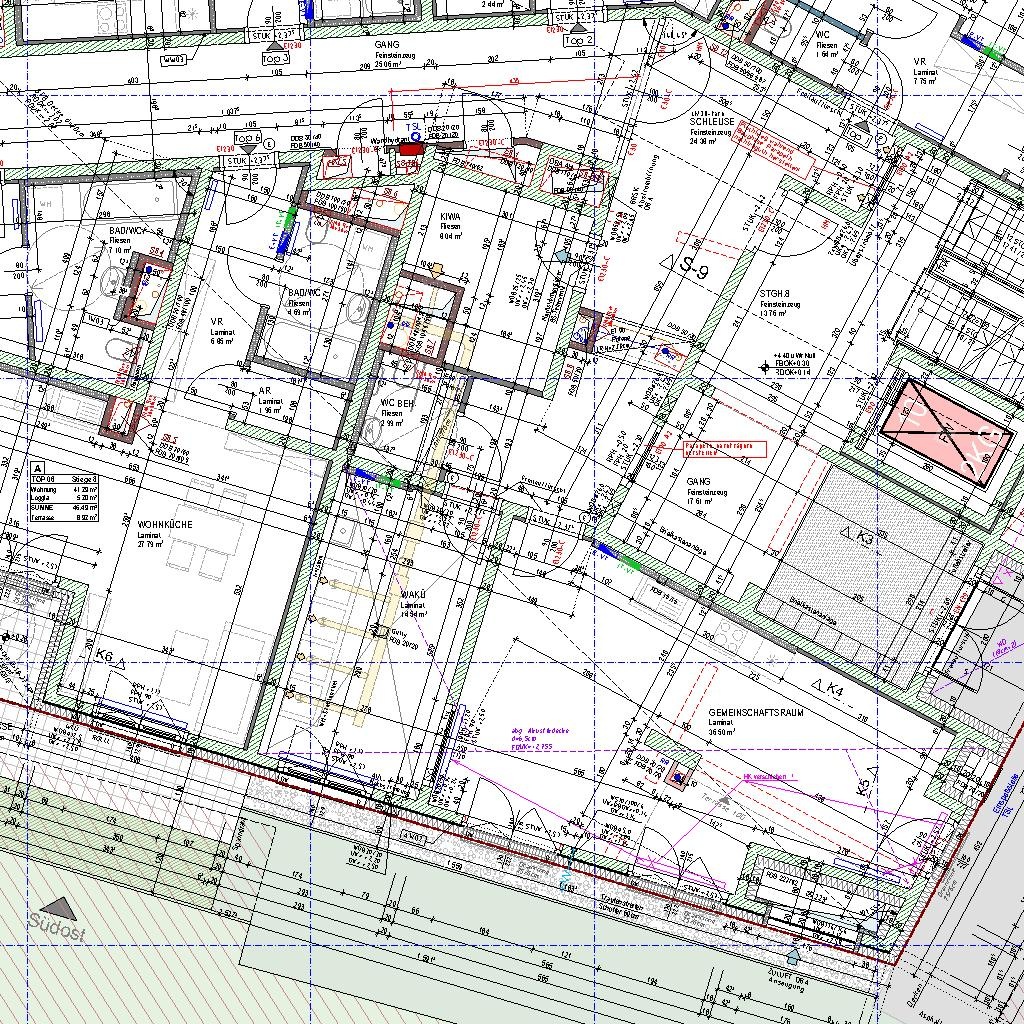1024x1024 pixels.
Task: Click the Top 6 entrance arrow marker
Action: 246,150
